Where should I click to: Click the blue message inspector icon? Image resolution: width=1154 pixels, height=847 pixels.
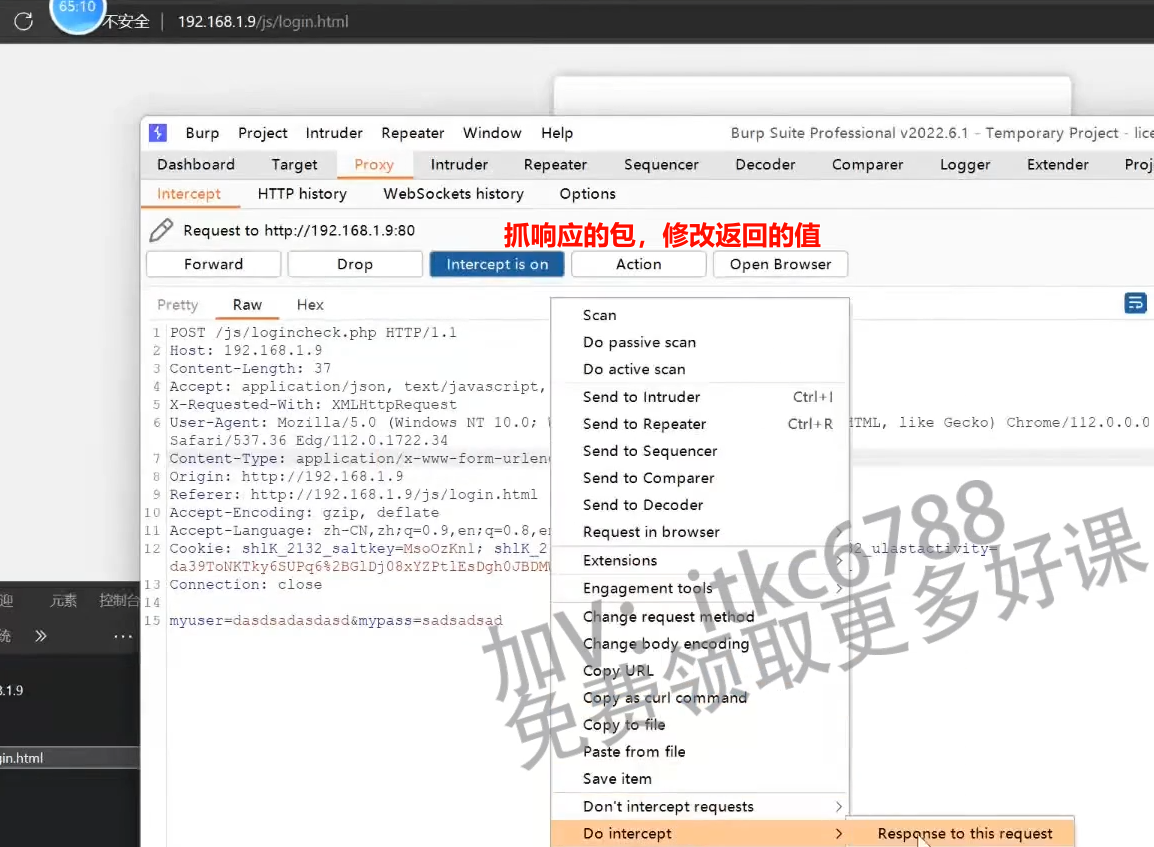1135,303
